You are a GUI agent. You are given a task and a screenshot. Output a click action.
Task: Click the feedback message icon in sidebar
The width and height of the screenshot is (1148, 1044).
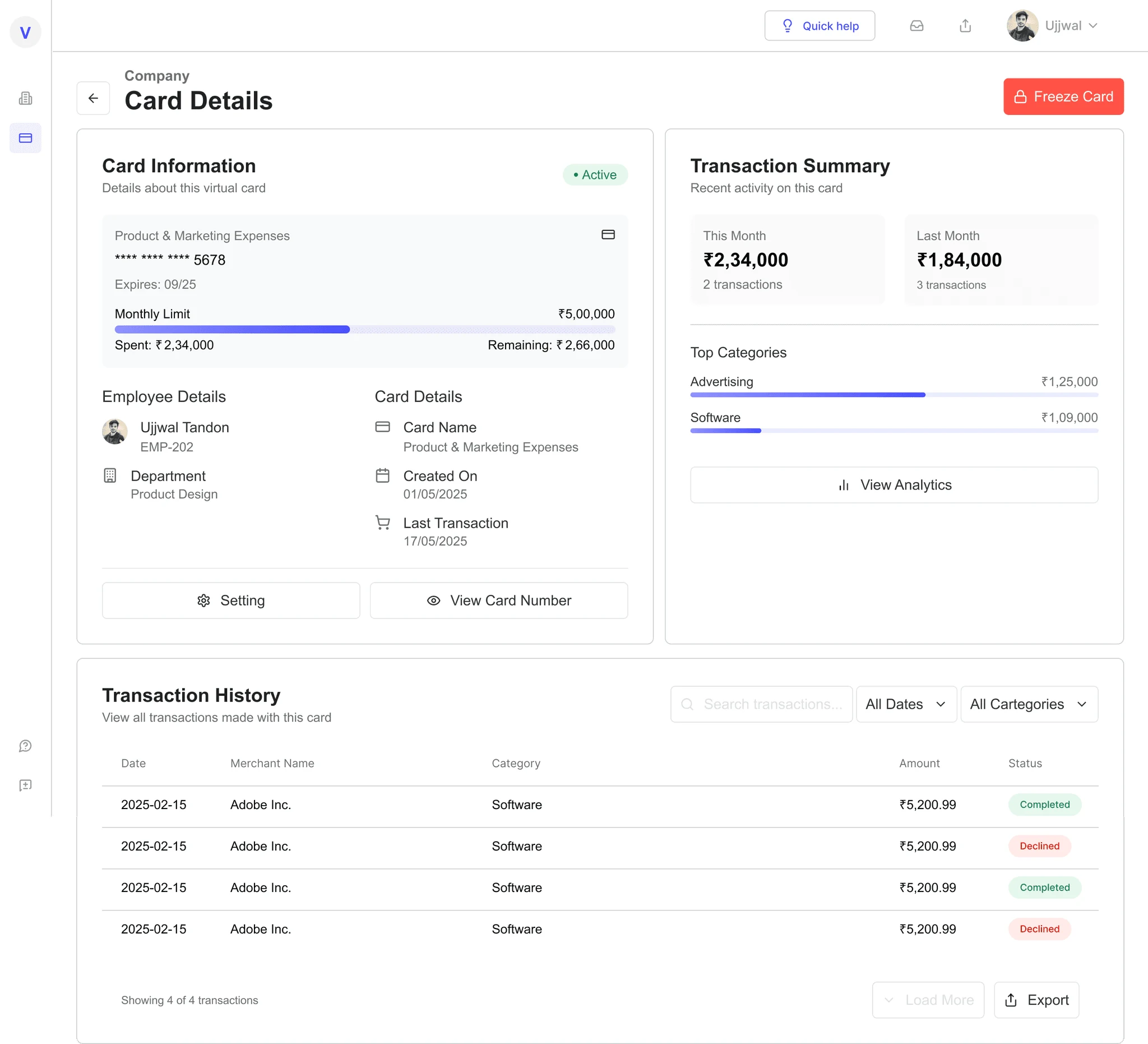coord(25,785)
